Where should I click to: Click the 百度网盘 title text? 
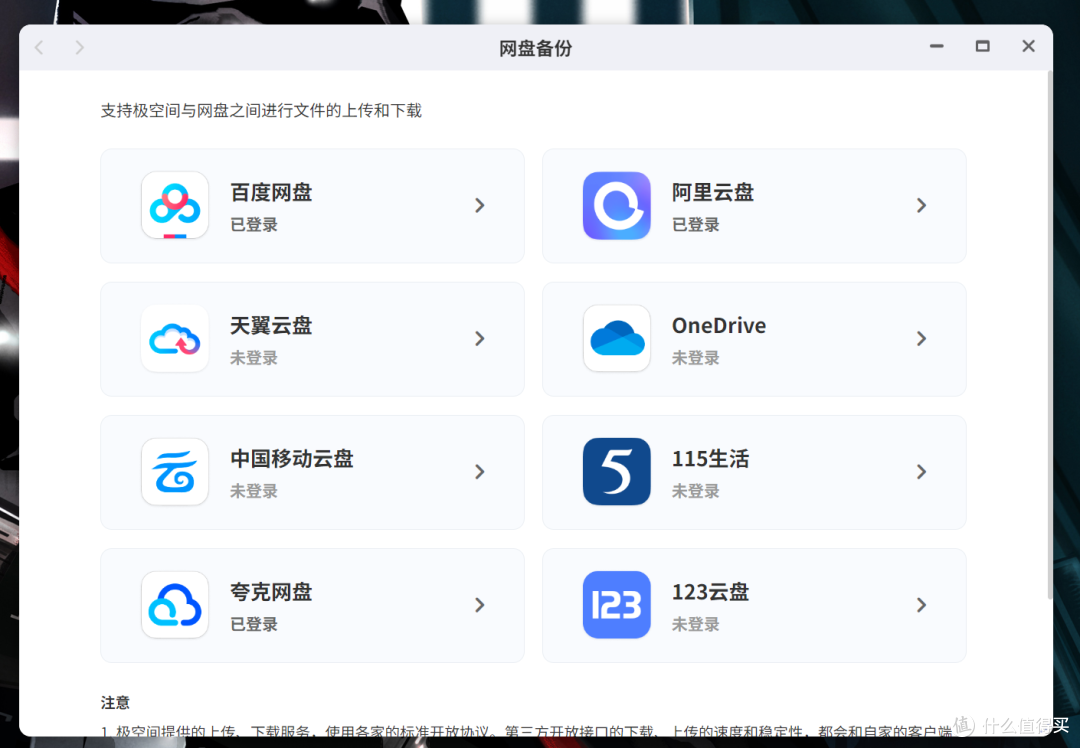(271, 192)
